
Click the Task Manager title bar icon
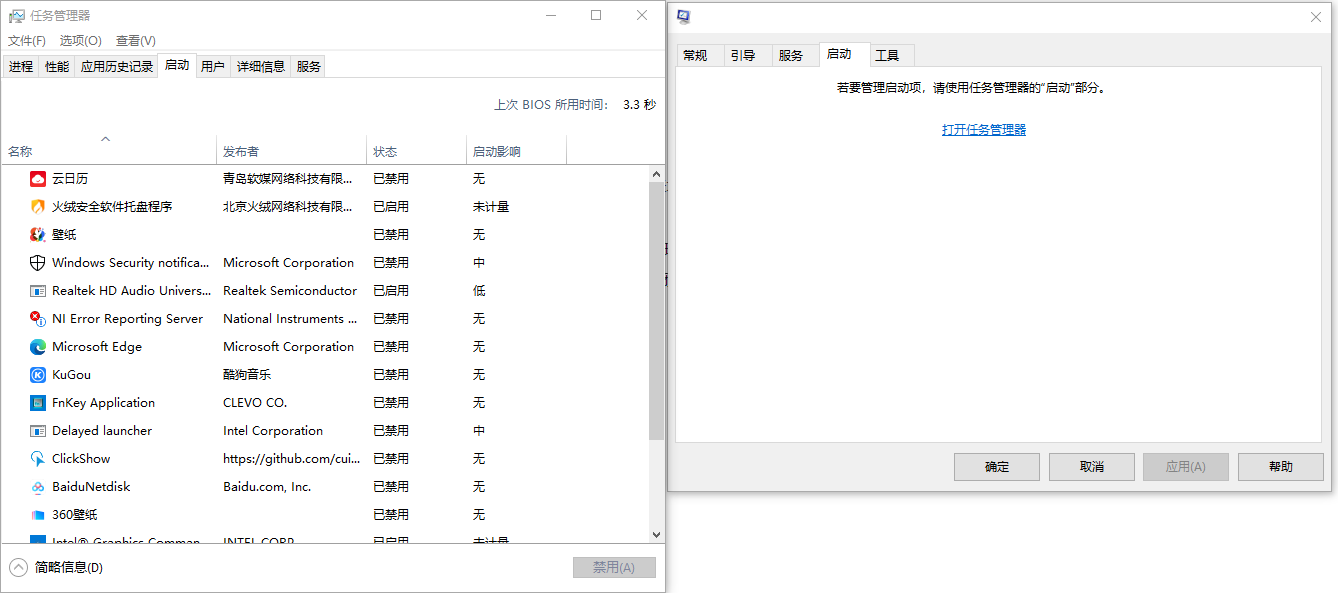[x=17, y=16]
